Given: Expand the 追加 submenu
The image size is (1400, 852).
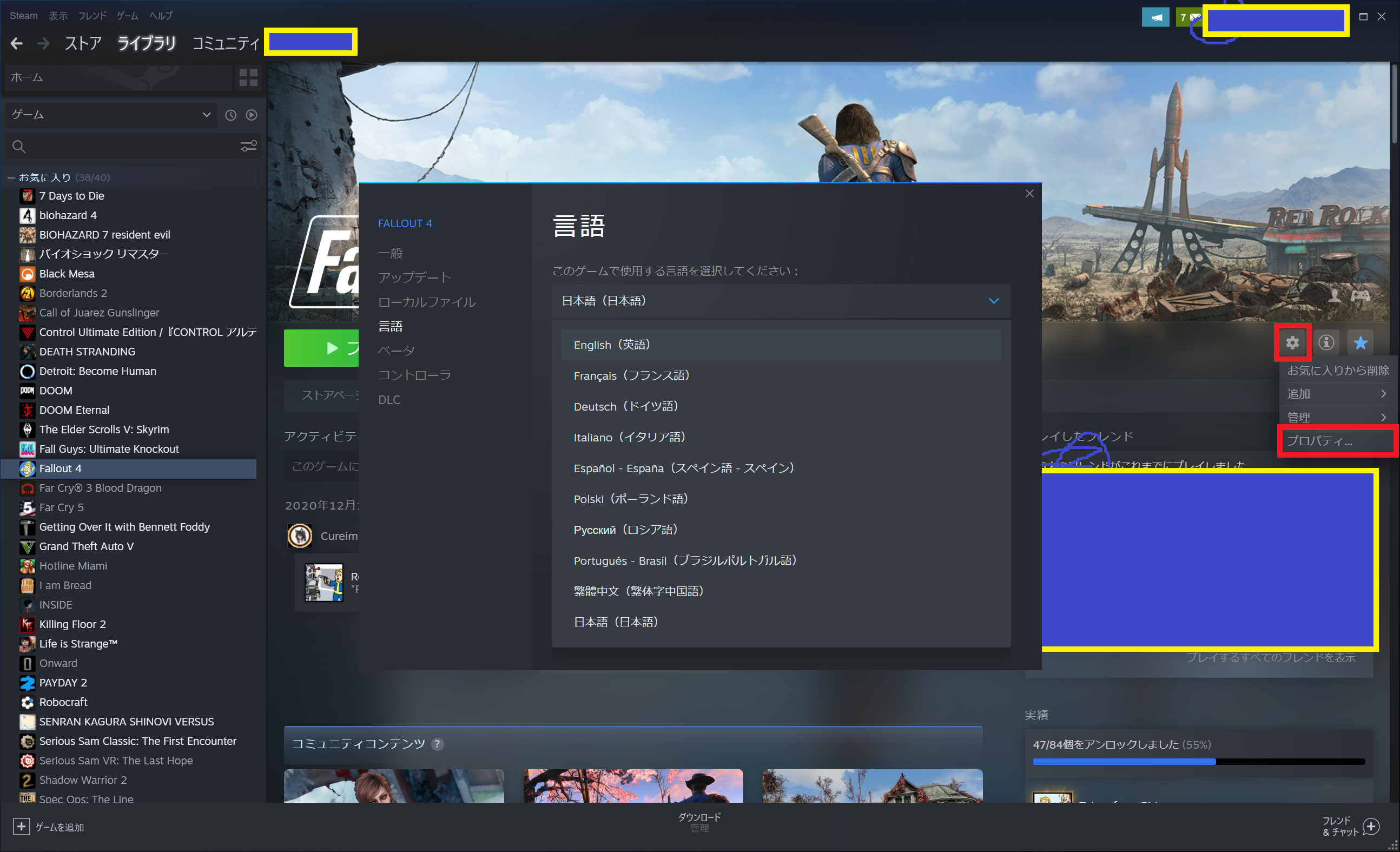Looking at the screenshot, I should [x=1337, y=394].
